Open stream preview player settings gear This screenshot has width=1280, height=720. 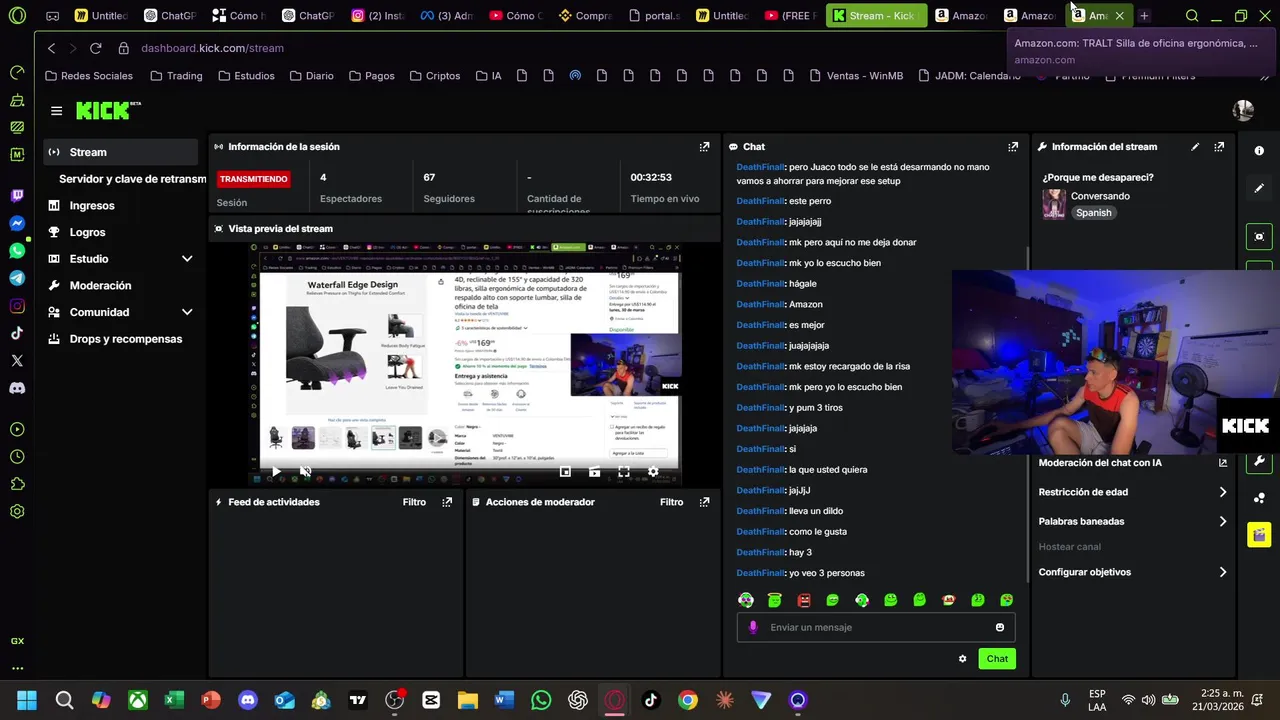653,472
